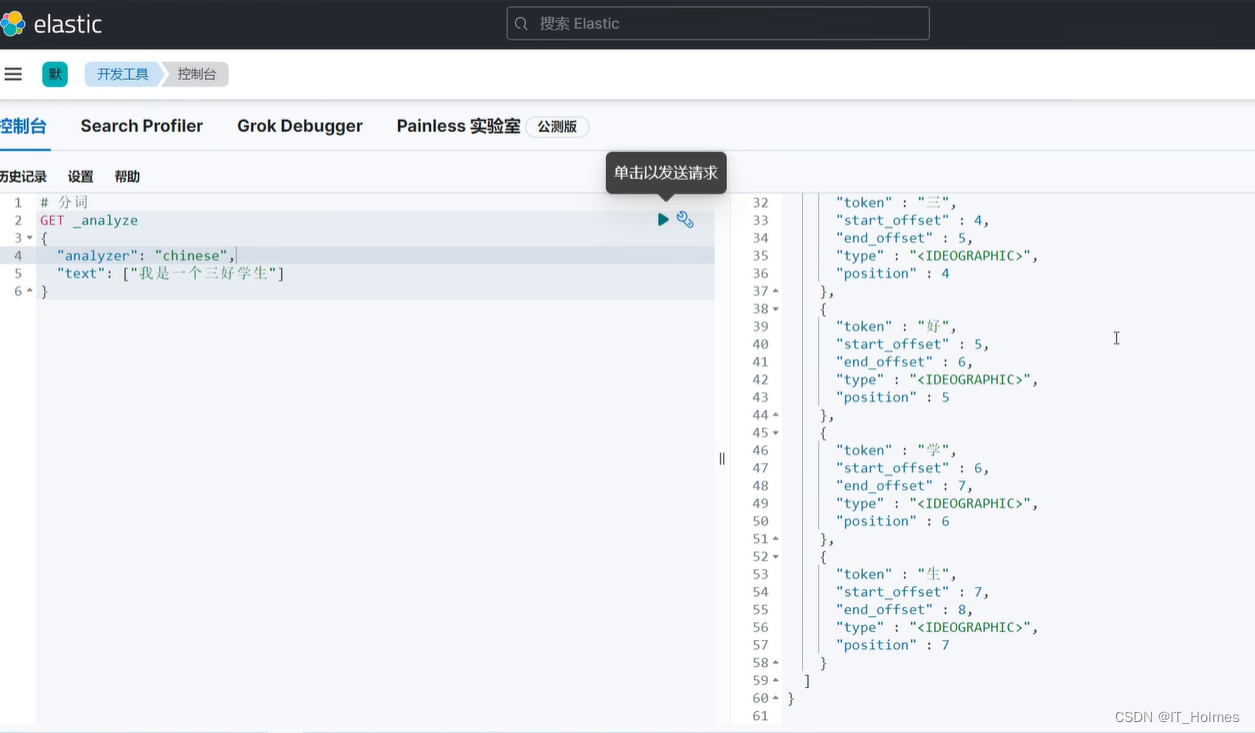Click the "type" line at response line 35
The width and height of the screenshot is (1255, 733).
[937, 256]
